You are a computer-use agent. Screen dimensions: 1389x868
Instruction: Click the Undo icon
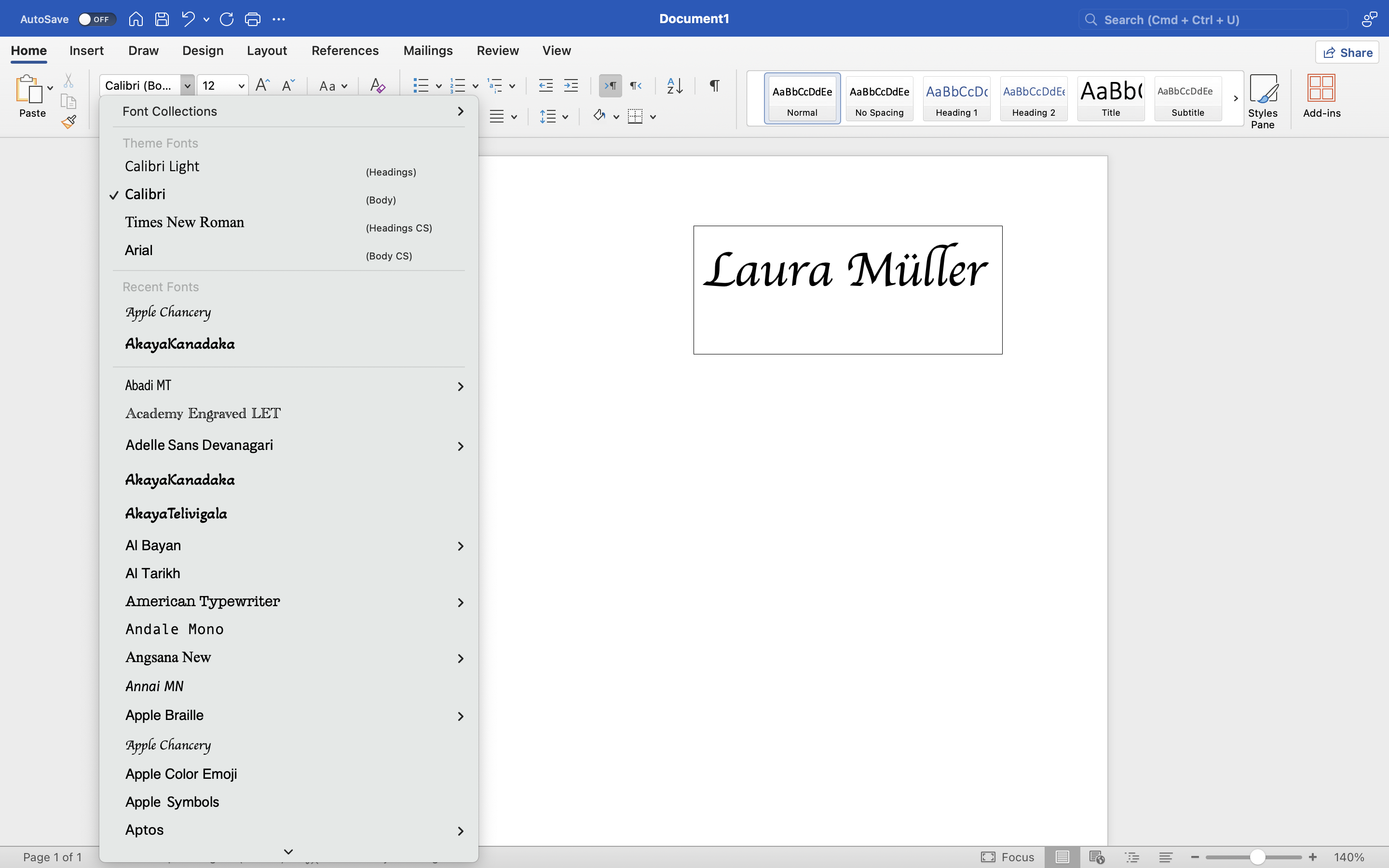(188, 19)
